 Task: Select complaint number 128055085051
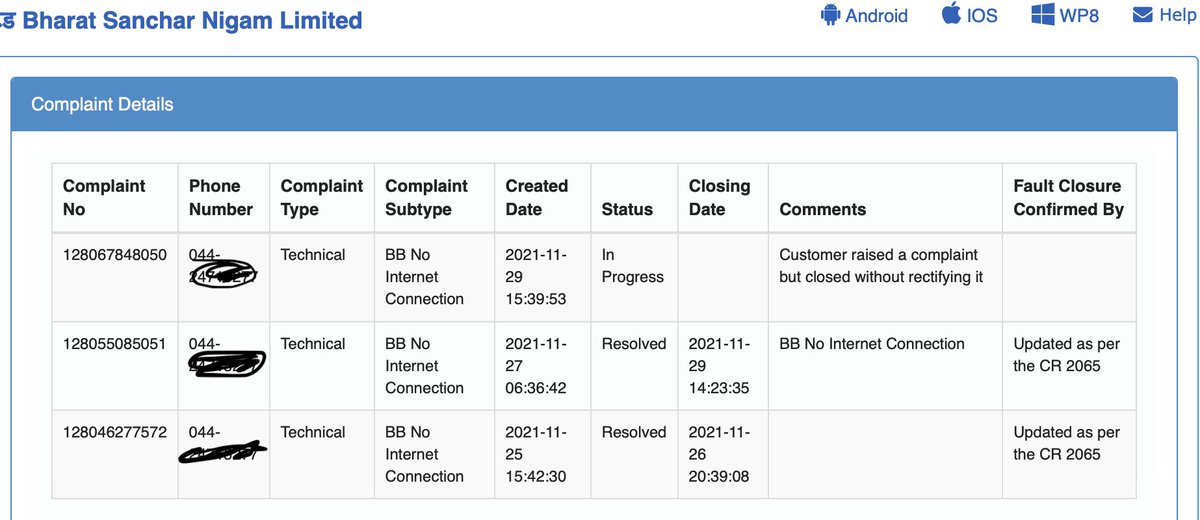pos(114,344)
